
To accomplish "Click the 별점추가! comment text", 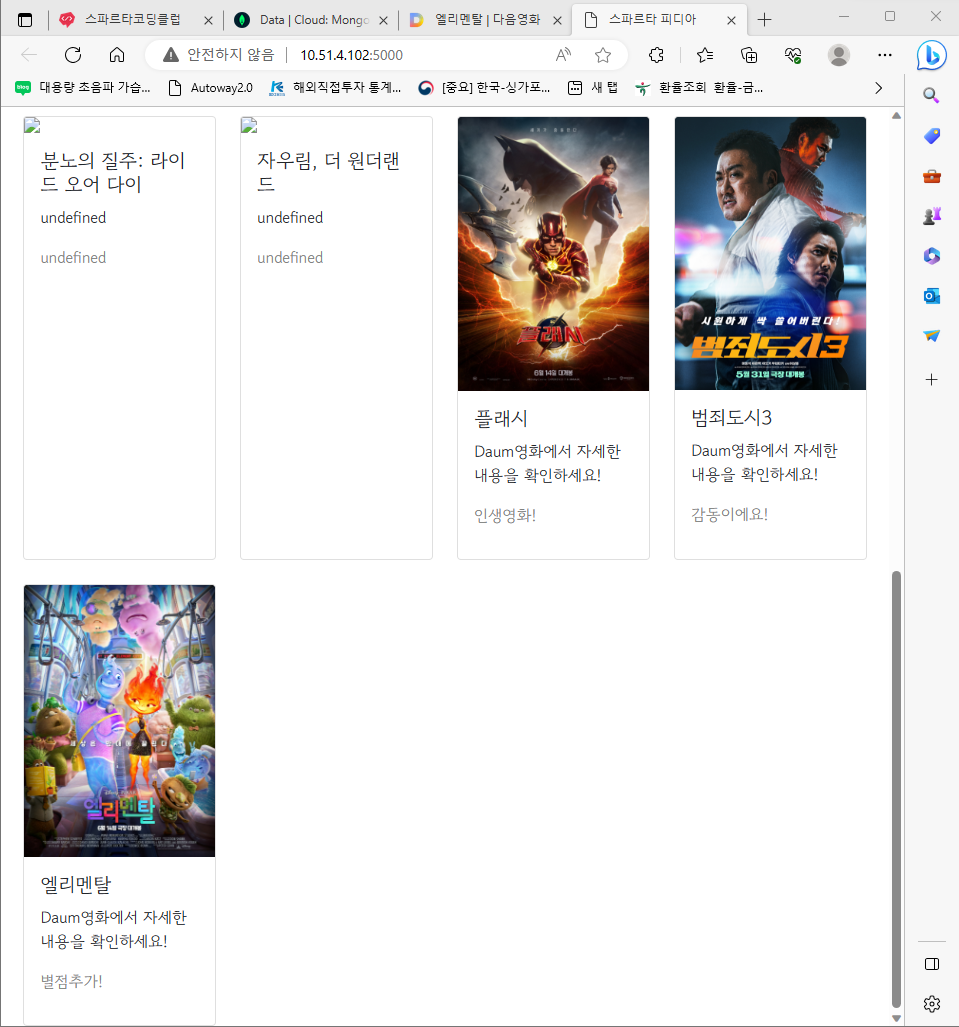I will (x=71, y=981).
